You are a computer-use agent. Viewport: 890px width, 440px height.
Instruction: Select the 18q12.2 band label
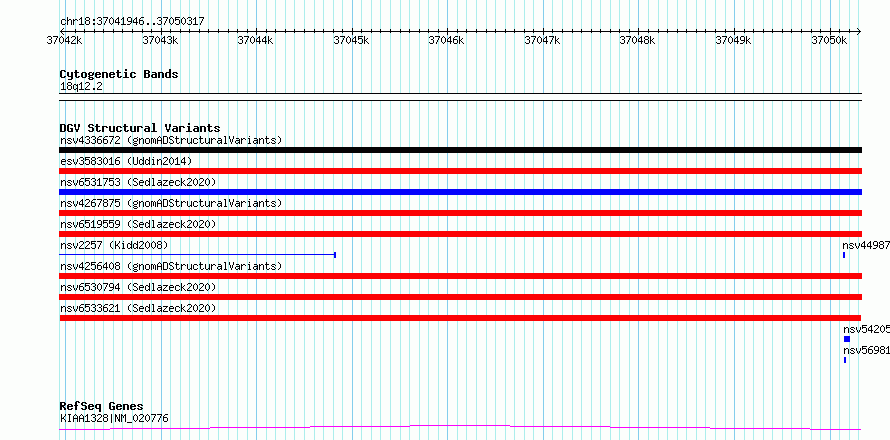[x=81, y=87]
